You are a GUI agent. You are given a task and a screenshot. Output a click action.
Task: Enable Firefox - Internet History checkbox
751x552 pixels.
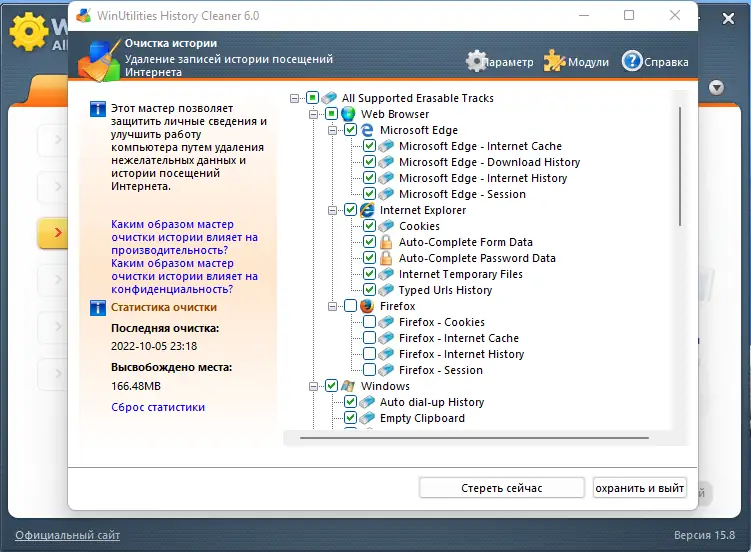(x=369, y=354)
